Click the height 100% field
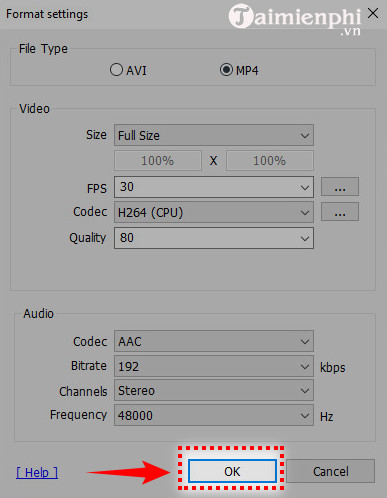 pyautogui.click(x=270, y=161)
